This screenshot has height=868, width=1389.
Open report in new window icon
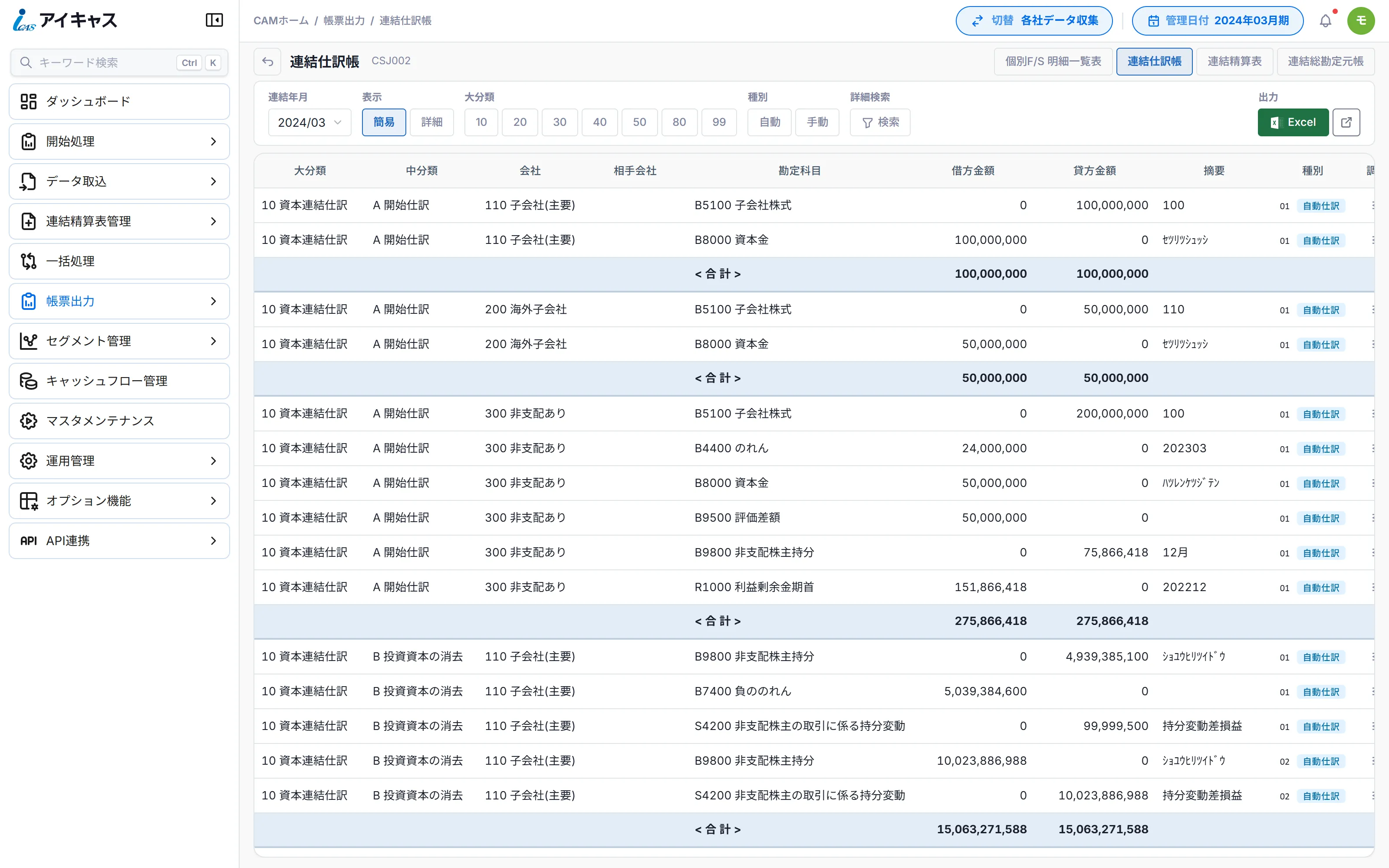1346,122
